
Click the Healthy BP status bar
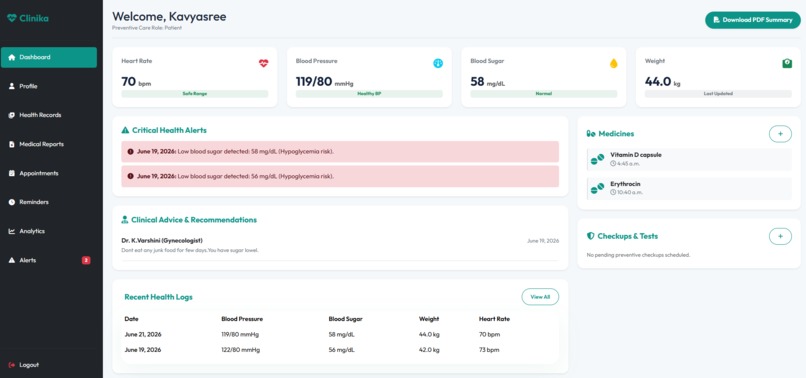pyautogui.click(x=369, y=94)
